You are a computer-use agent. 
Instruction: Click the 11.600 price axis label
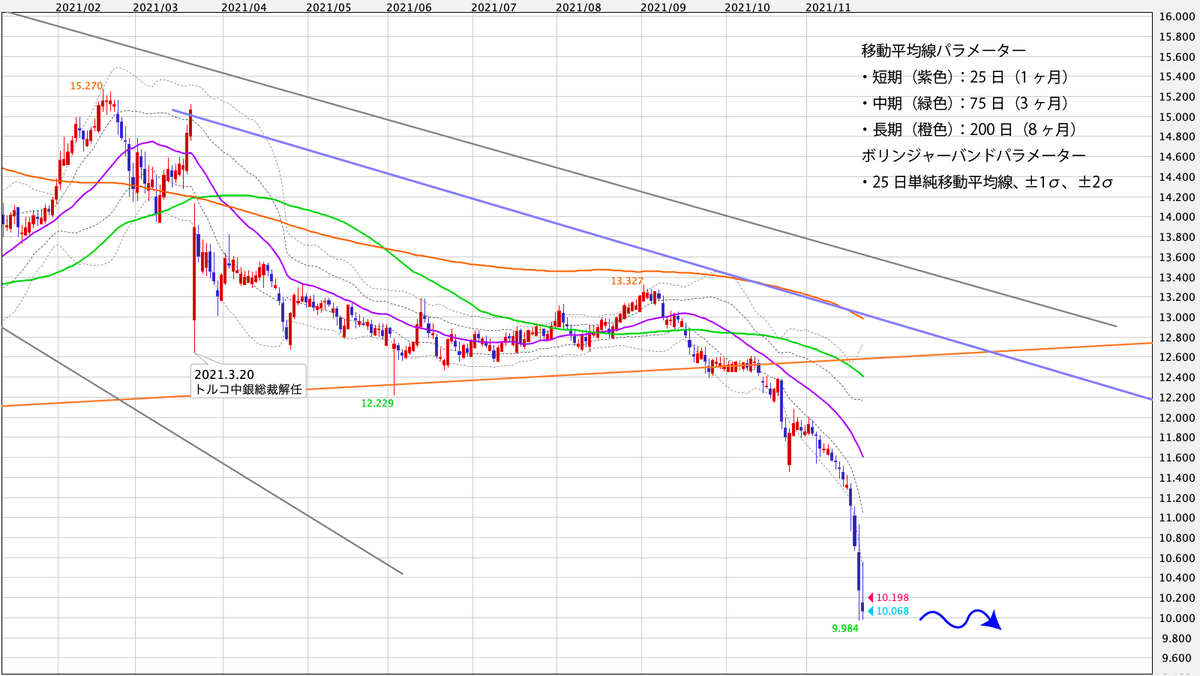tap(1176, 458)
